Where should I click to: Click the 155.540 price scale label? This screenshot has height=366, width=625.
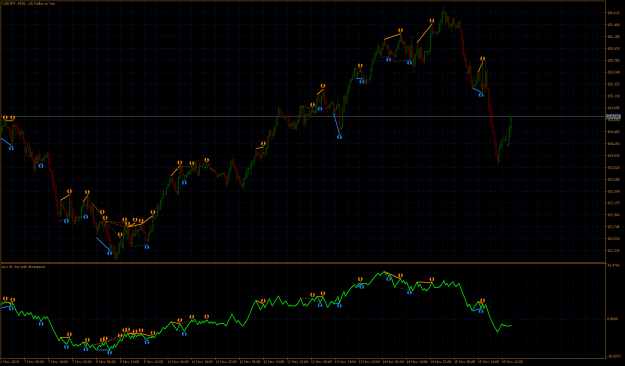click(613, 72)
